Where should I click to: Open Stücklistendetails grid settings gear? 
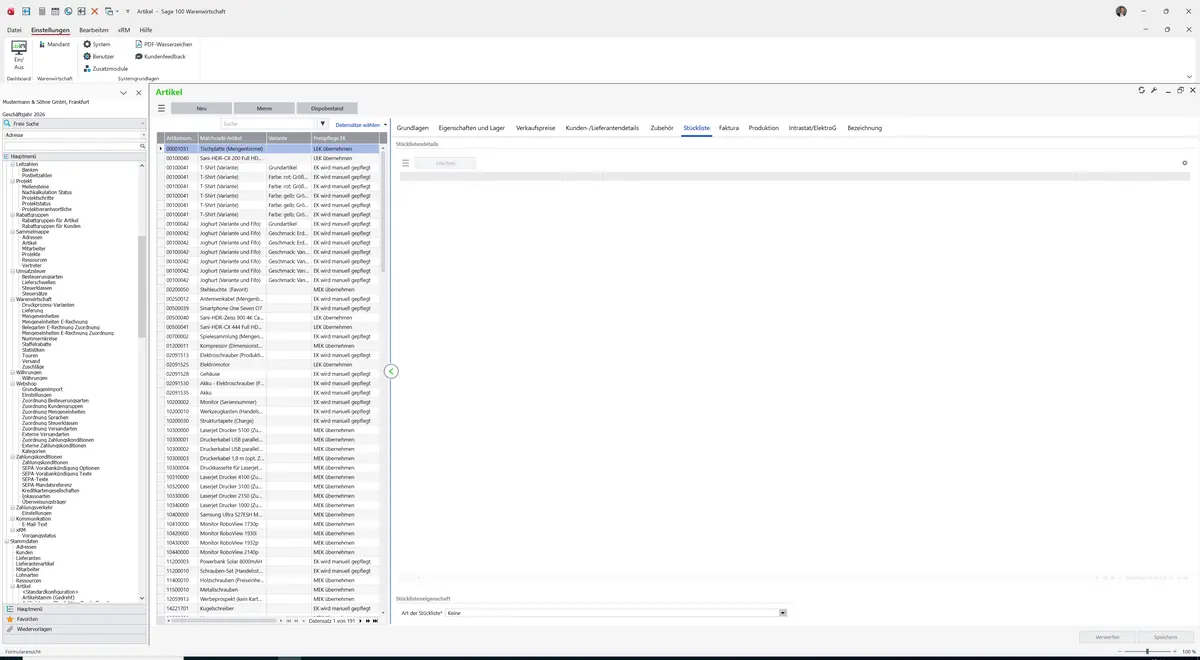(x=1185, y=163)
